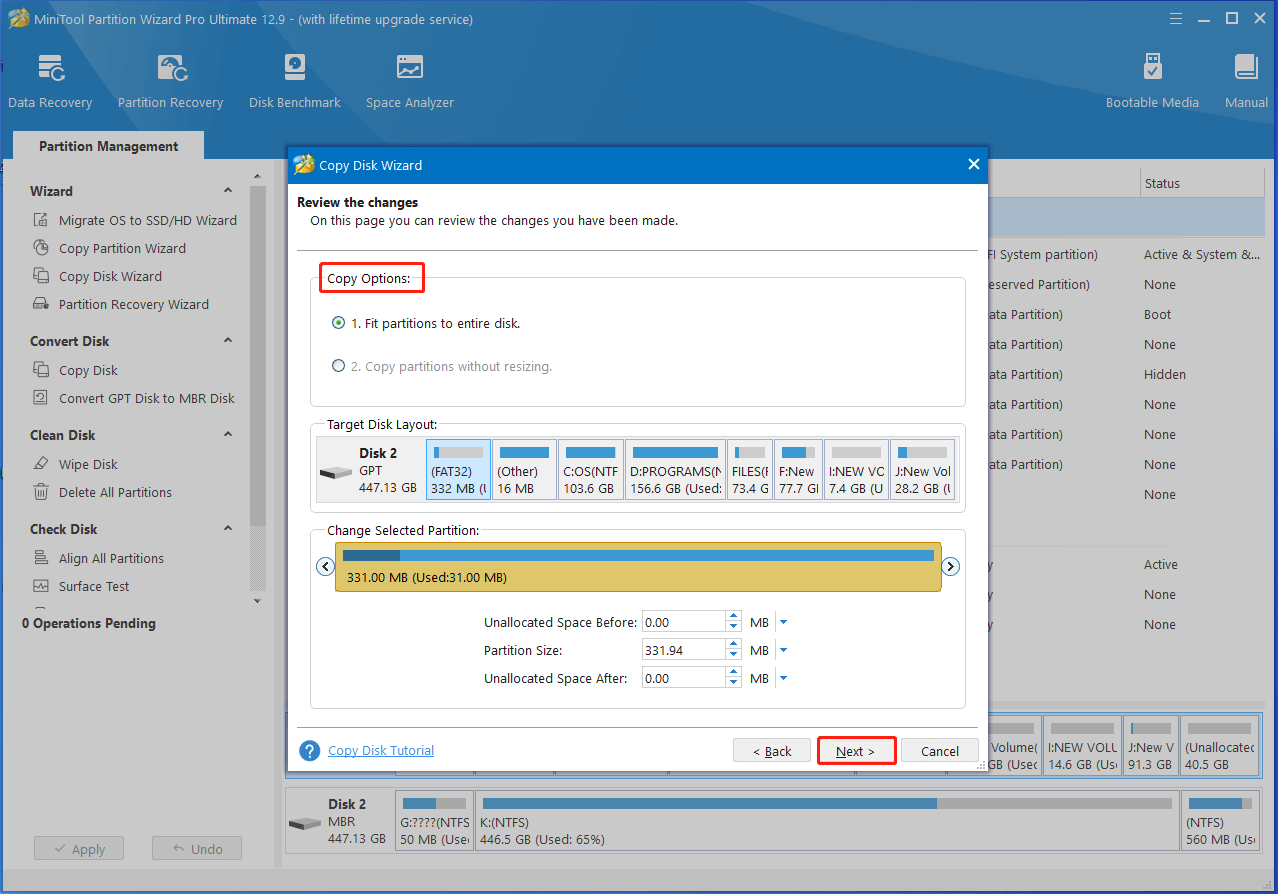
Task: Select Fit partitions to entire disk
Action: point(339,324)
